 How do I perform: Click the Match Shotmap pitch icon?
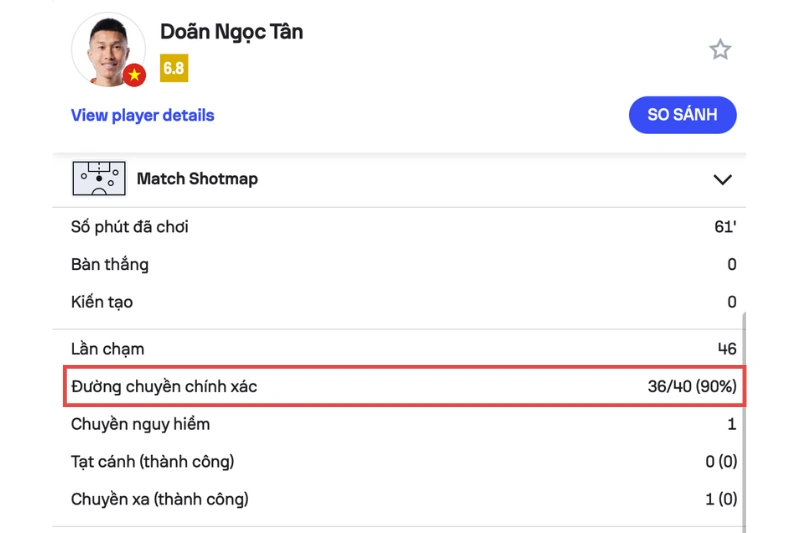[98, 179]
